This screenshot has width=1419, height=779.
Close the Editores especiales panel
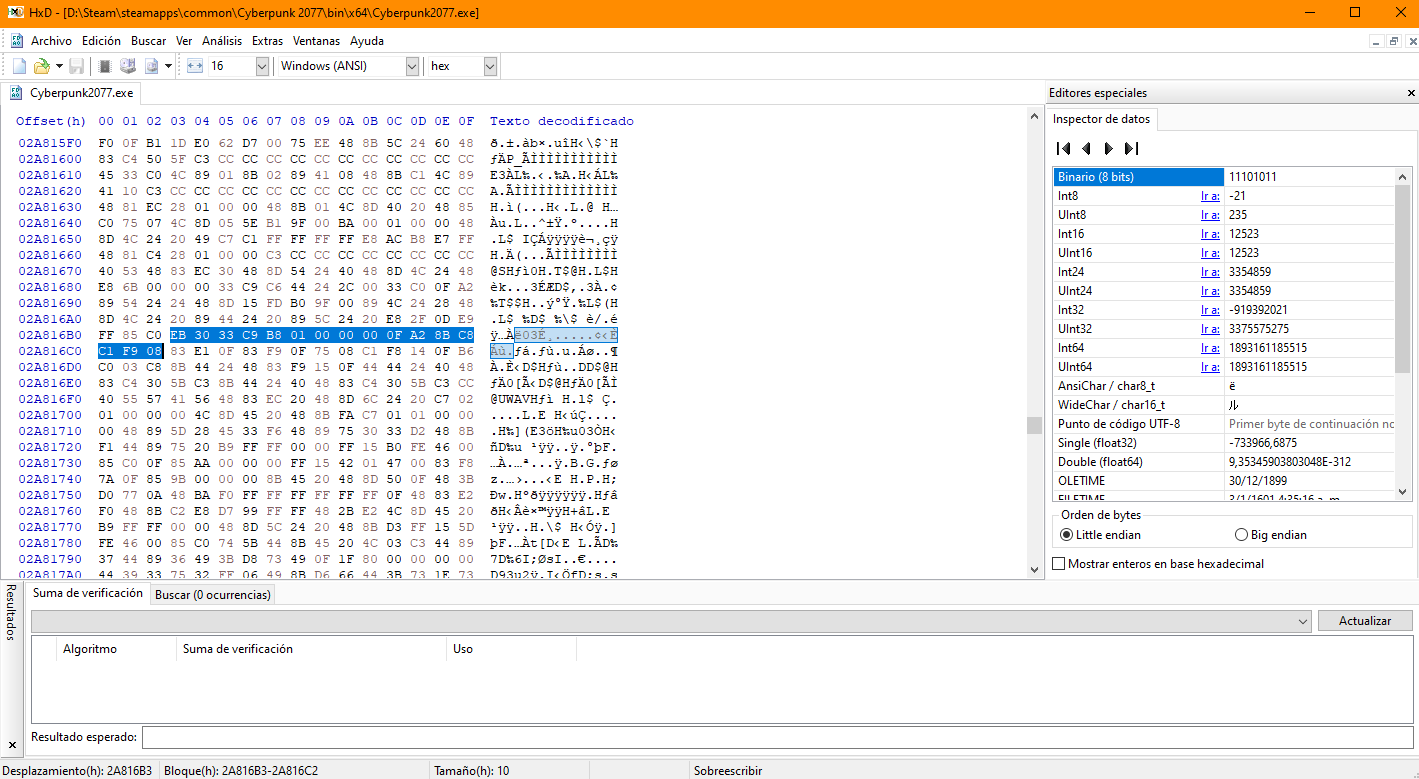[x=1410, y=93]
